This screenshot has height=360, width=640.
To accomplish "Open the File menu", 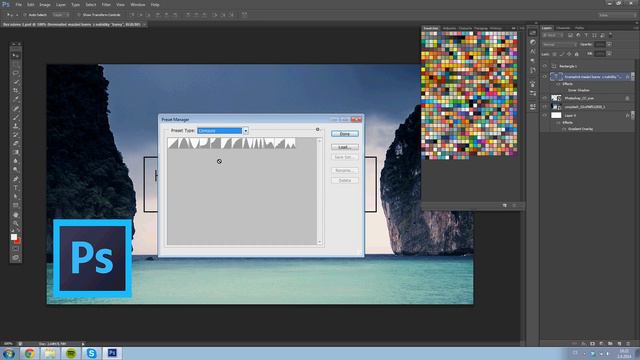I will click(18, 4).
